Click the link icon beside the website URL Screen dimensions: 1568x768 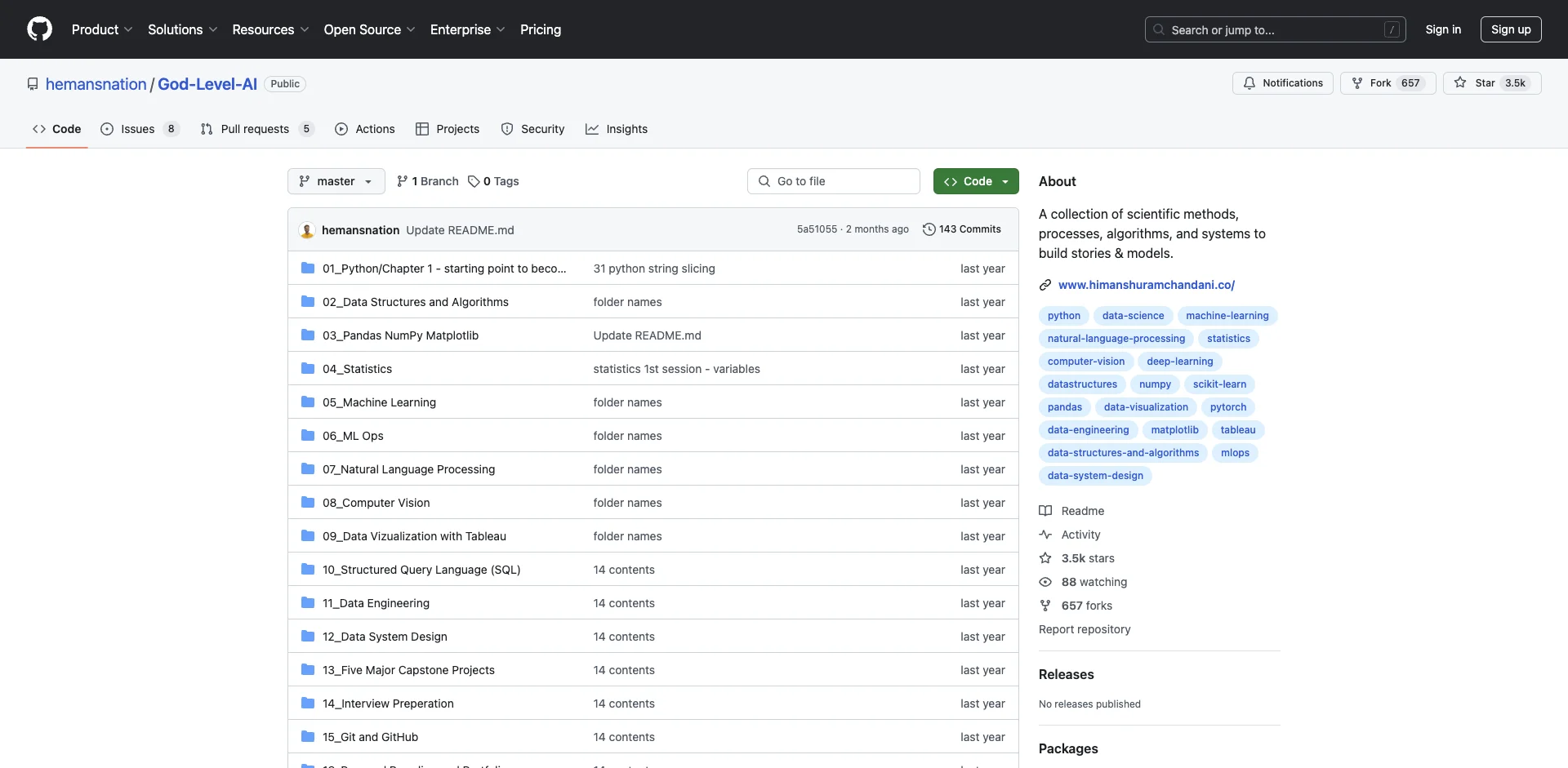pos(1045,285)
